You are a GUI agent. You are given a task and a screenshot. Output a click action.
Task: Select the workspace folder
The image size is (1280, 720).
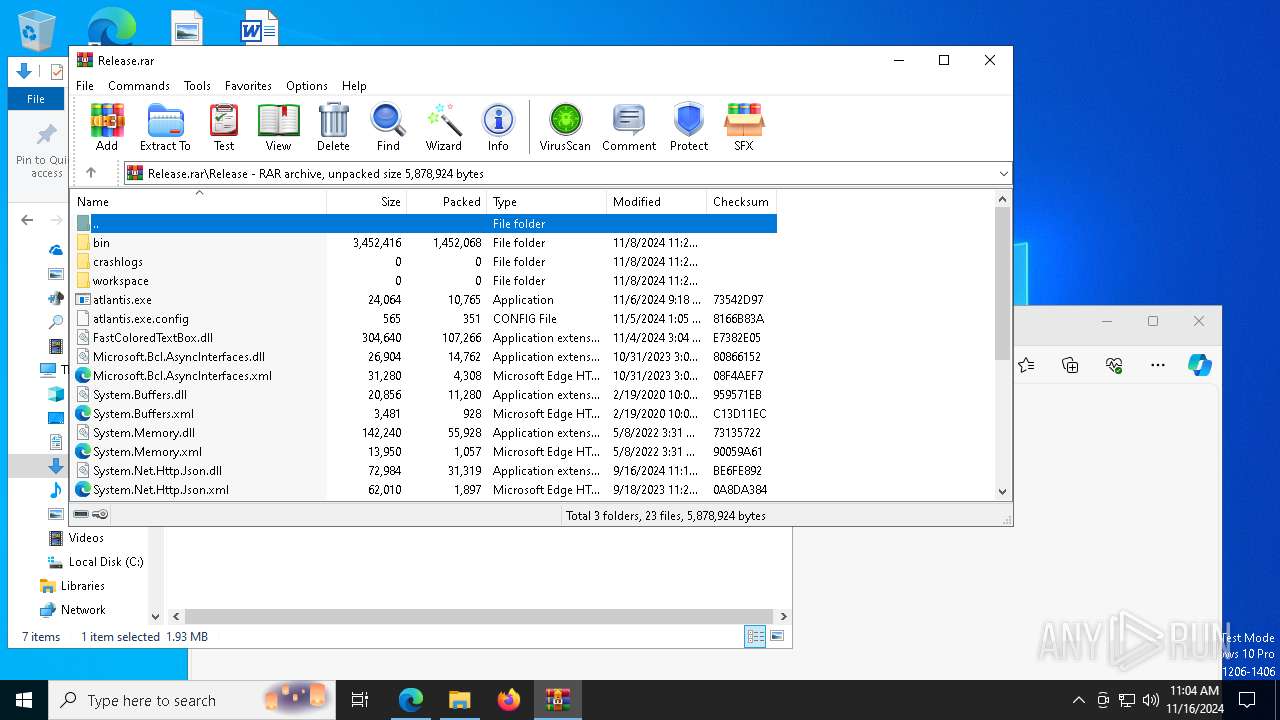tap(425, 281)
